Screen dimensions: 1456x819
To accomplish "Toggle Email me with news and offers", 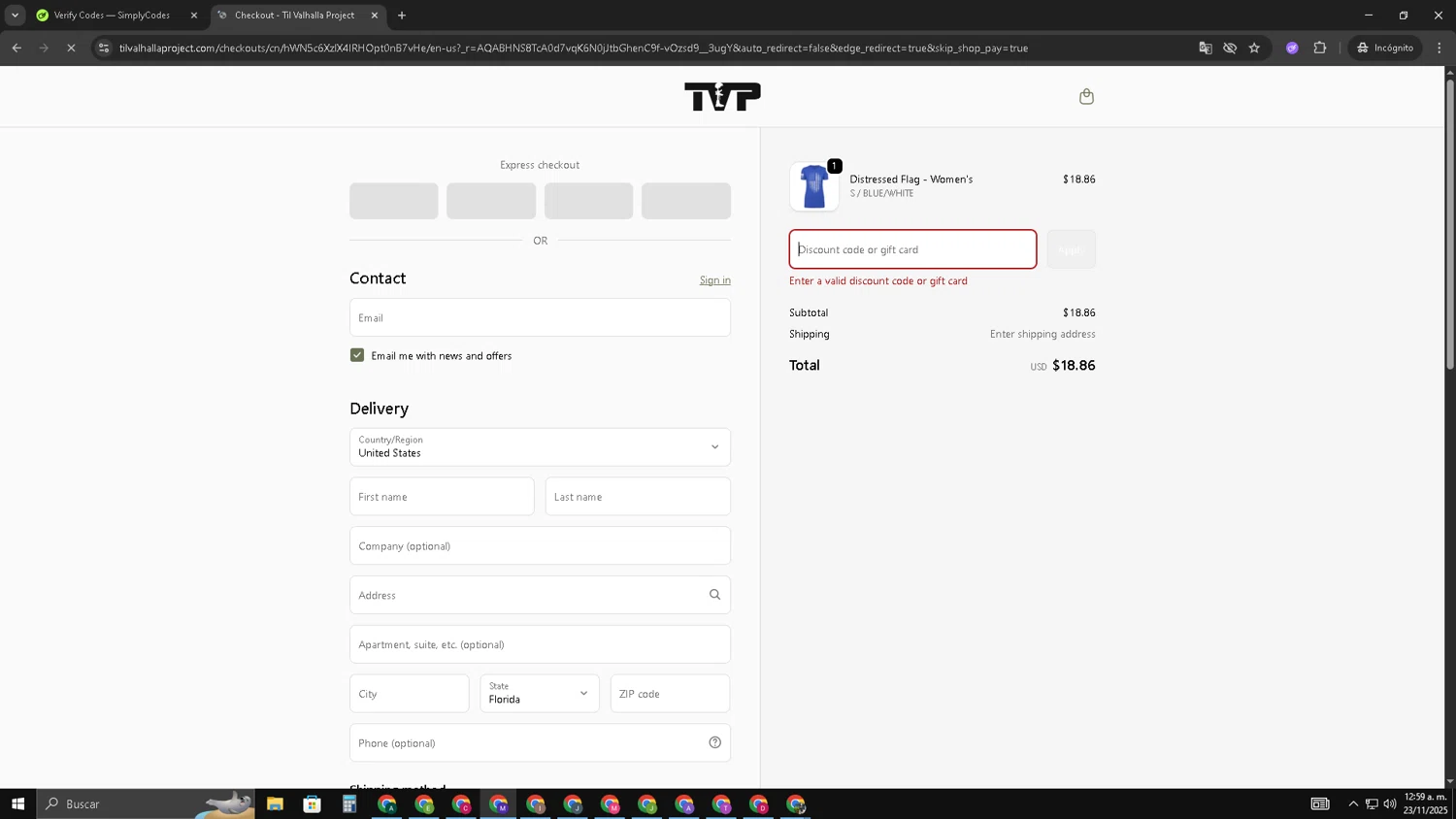I will tap(357, 355).
